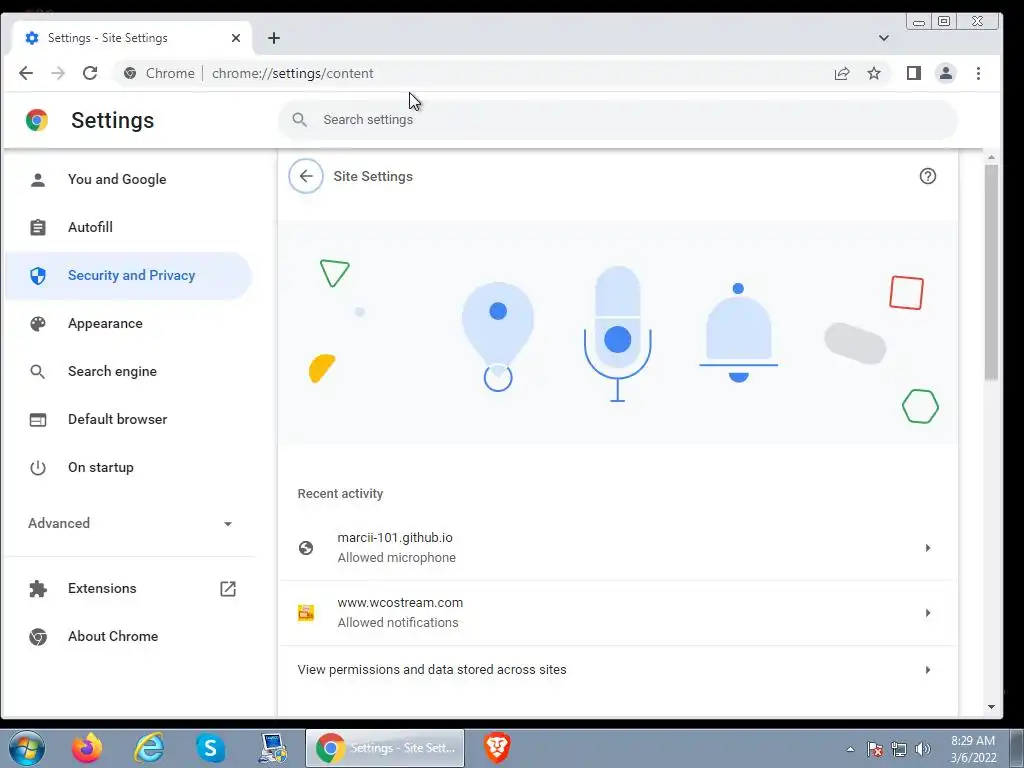1024x768 pixels.
Task: Close the Settings - Site Settings tab
Action: [236, 38]
